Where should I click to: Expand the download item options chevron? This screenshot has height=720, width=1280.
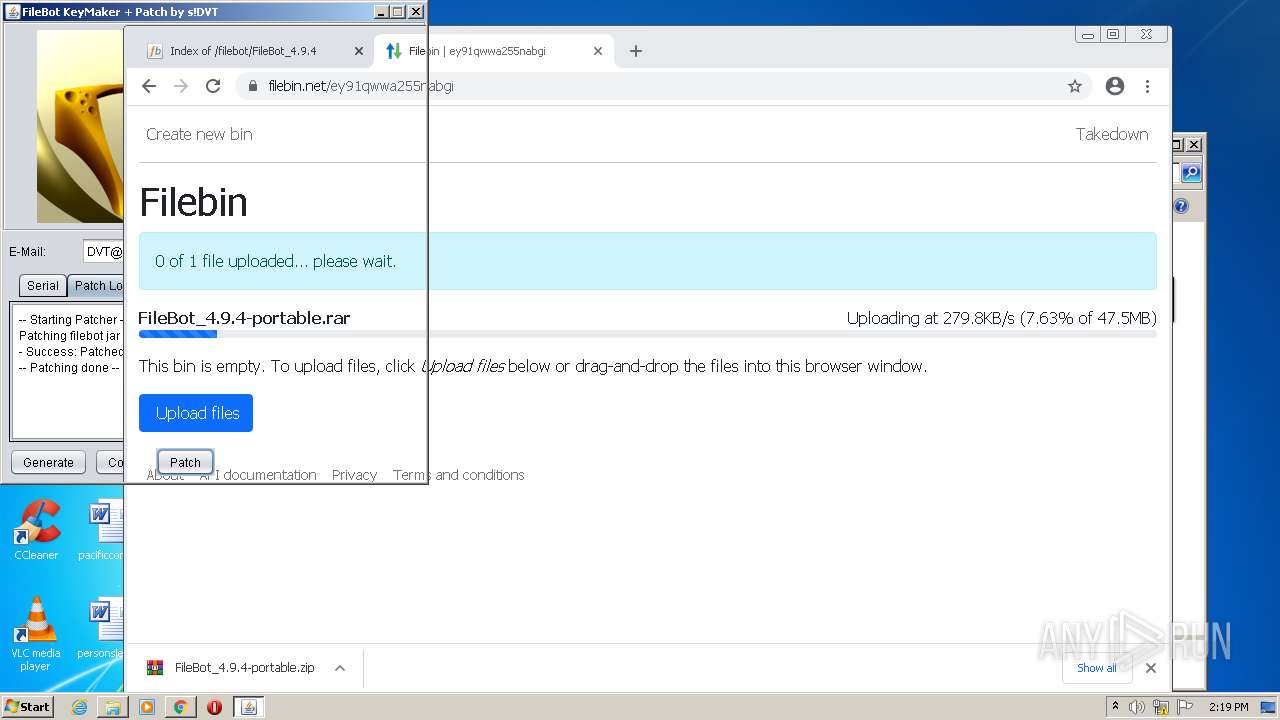point(340,668)
